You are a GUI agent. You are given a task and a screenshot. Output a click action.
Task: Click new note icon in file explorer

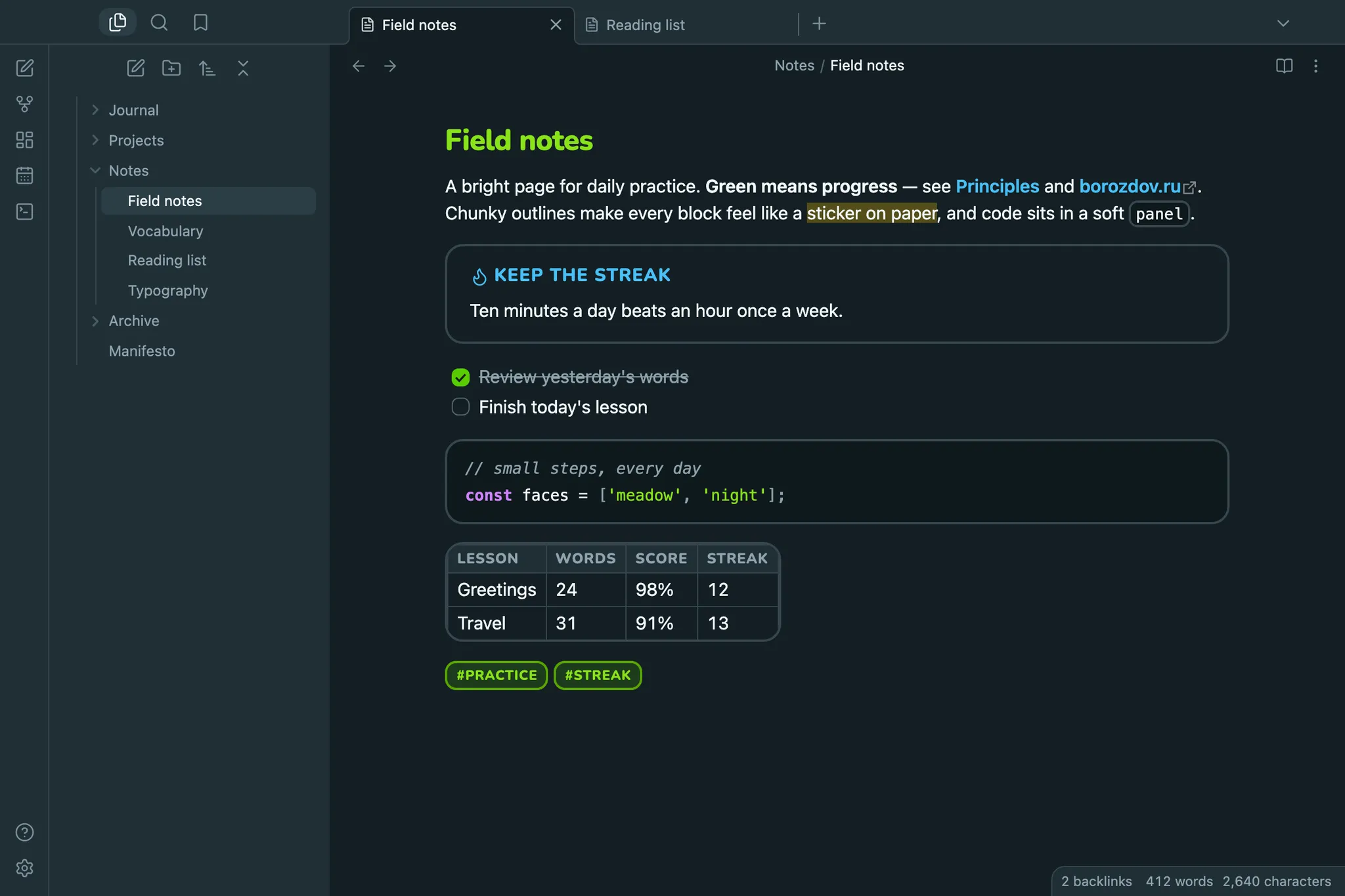tap(136, 68)
